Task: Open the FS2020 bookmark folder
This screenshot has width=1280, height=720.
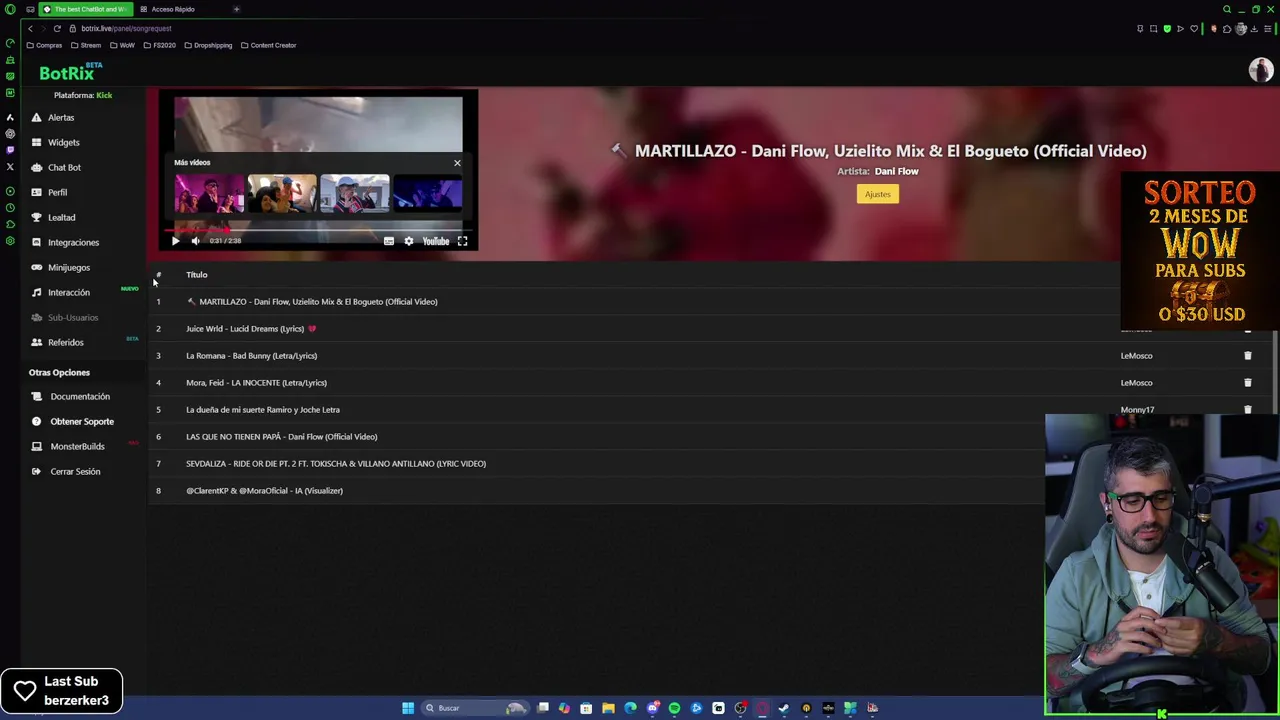Action: (159, 45)
